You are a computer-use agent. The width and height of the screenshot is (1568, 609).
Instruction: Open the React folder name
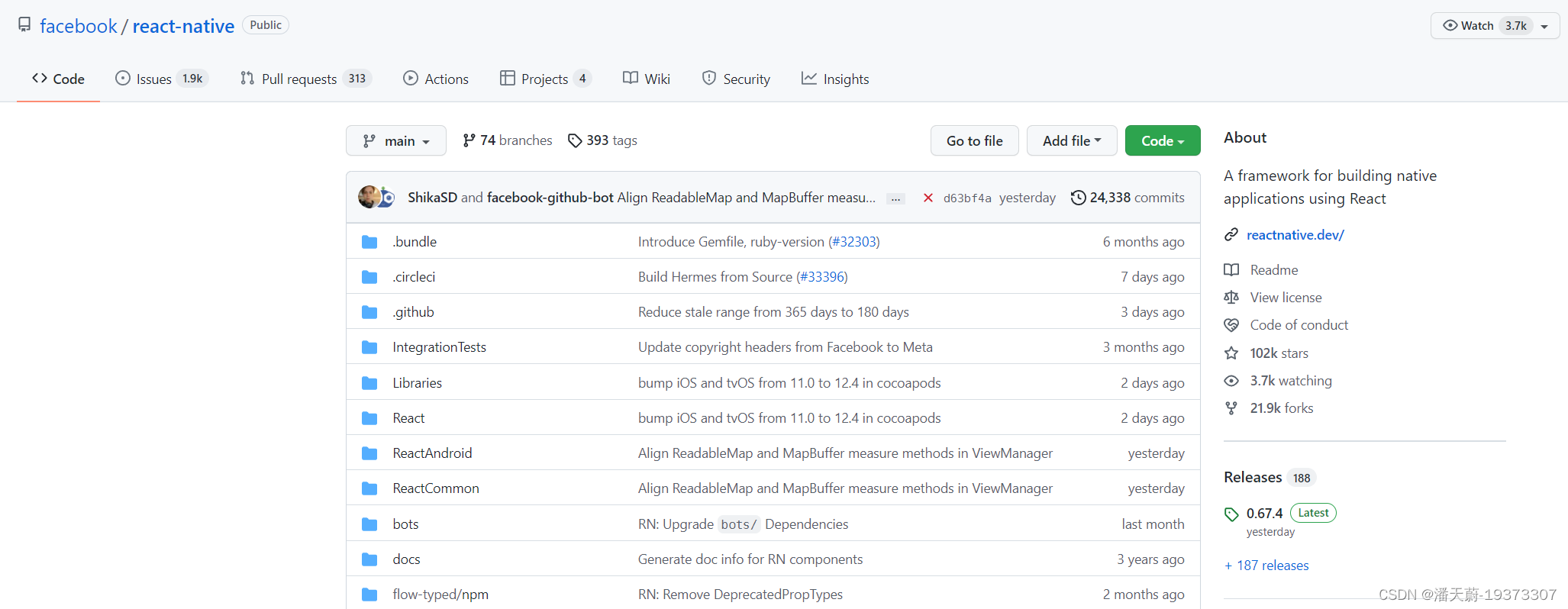408,418
